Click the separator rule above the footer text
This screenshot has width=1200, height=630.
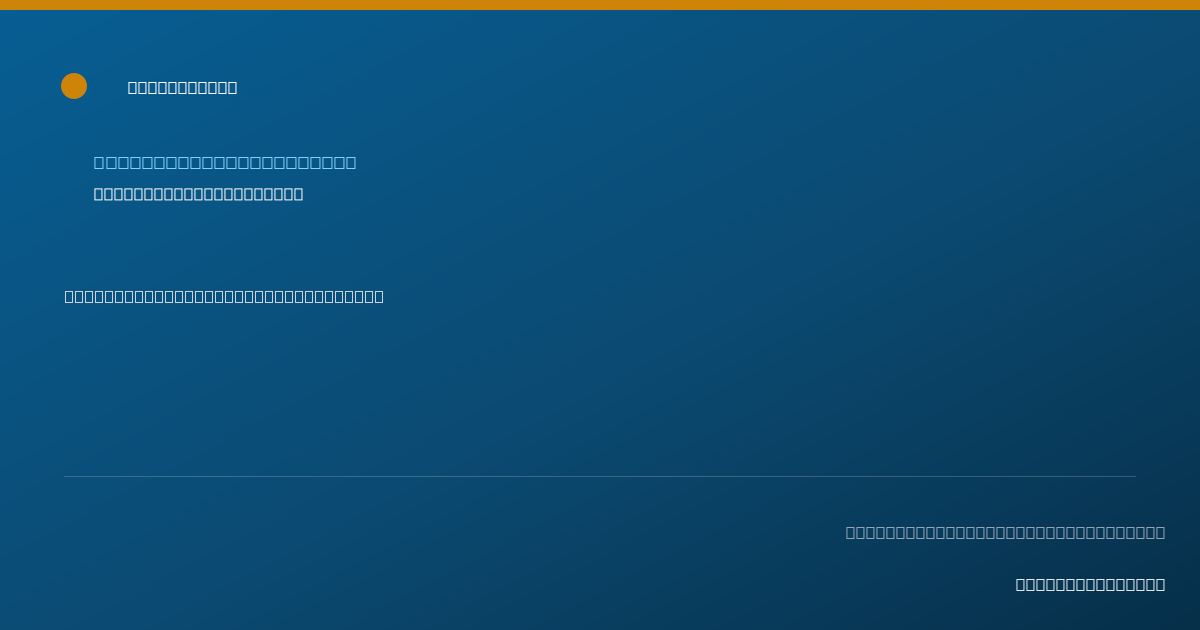point(600,476)
